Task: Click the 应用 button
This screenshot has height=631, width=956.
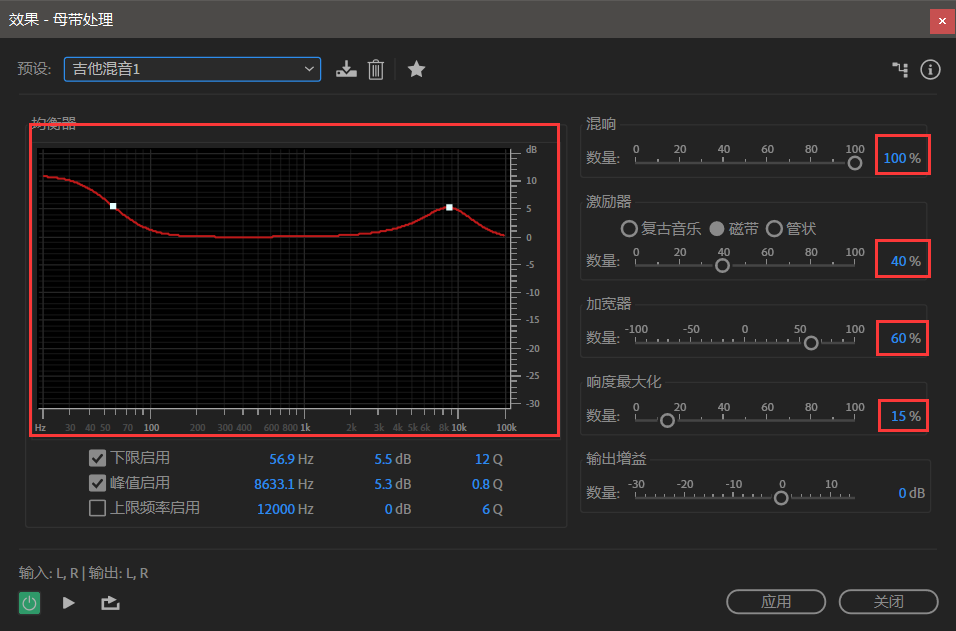Action: 776,601
